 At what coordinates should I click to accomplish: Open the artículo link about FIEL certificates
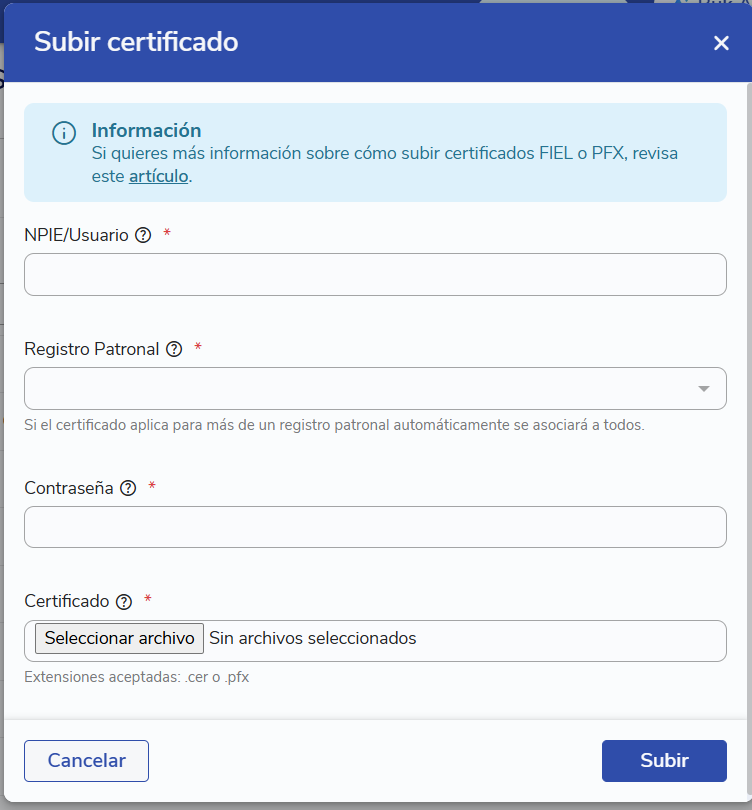[x=159, y=176]
